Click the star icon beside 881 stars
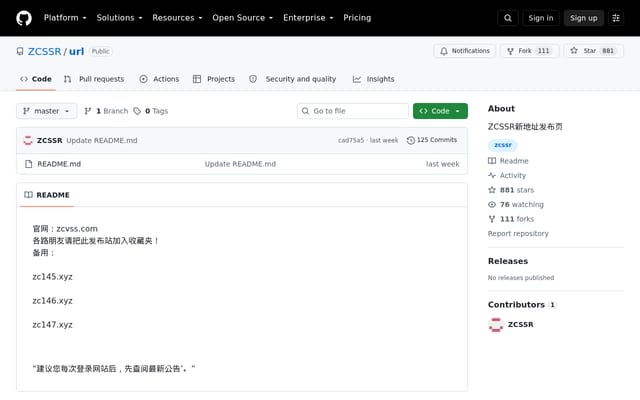 pyautogui.click(x=492, y=190)
